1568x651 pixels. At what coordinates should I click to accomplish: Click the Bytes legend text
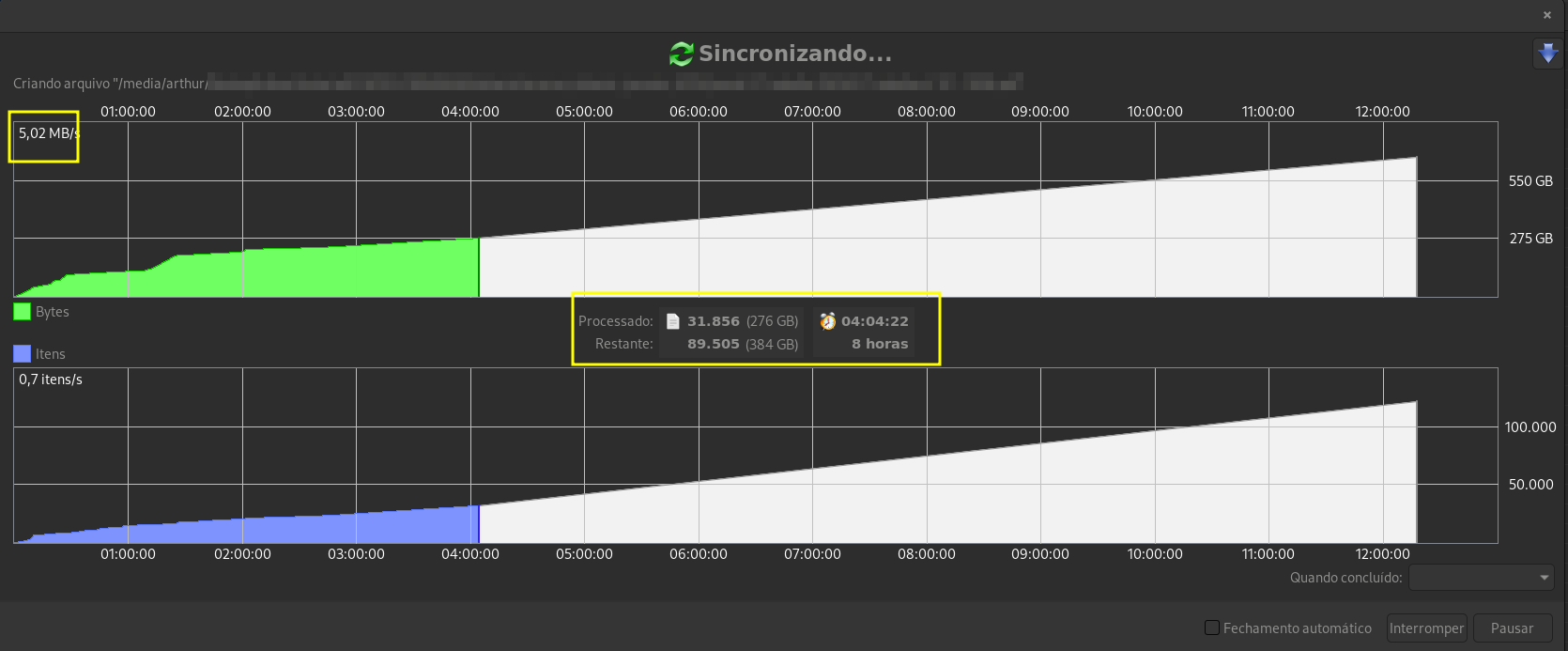tap(53, 312)
